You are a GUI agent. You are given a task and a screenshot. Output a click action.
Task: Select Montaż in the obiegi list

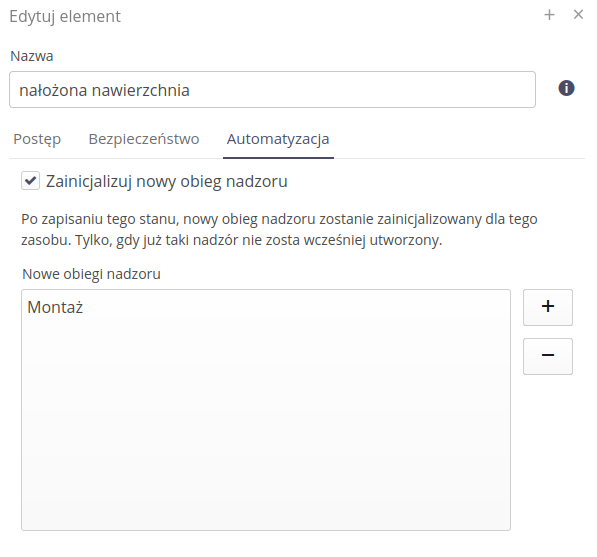coord(55,307)
